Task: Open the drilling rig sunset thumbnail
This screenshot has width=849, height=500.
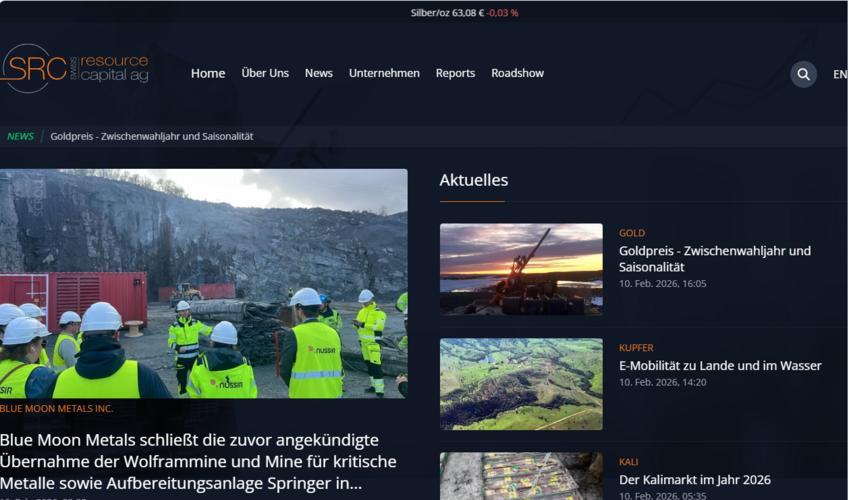Action: pos(521,269)
